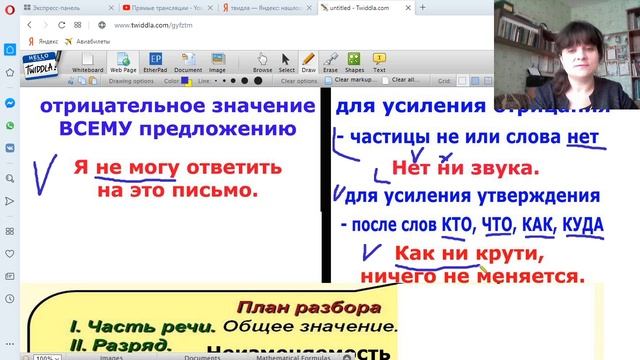Open the Авиабилеты bookmark
Image resolution: width=640 pixels, height=360 pixels.
pos(88,41)
